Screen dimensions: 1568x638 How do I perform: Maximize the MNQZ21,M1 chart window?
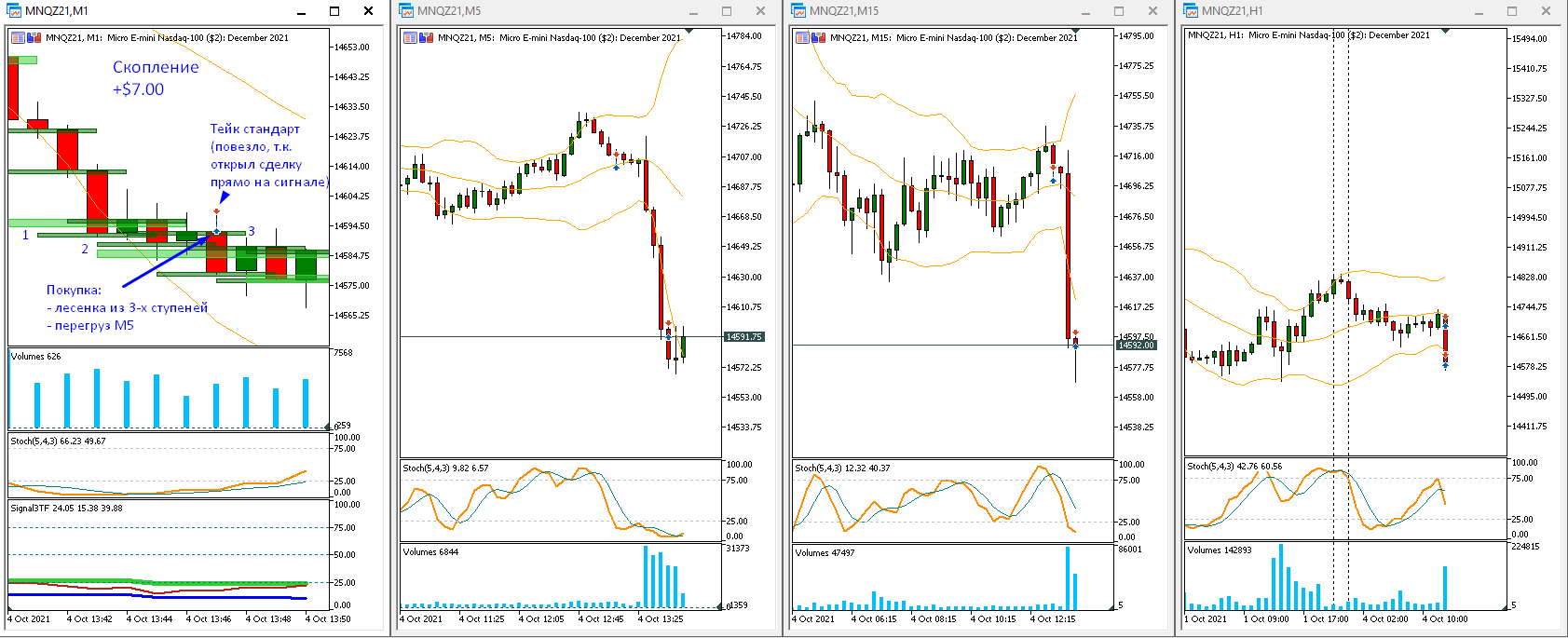(334, 11)
